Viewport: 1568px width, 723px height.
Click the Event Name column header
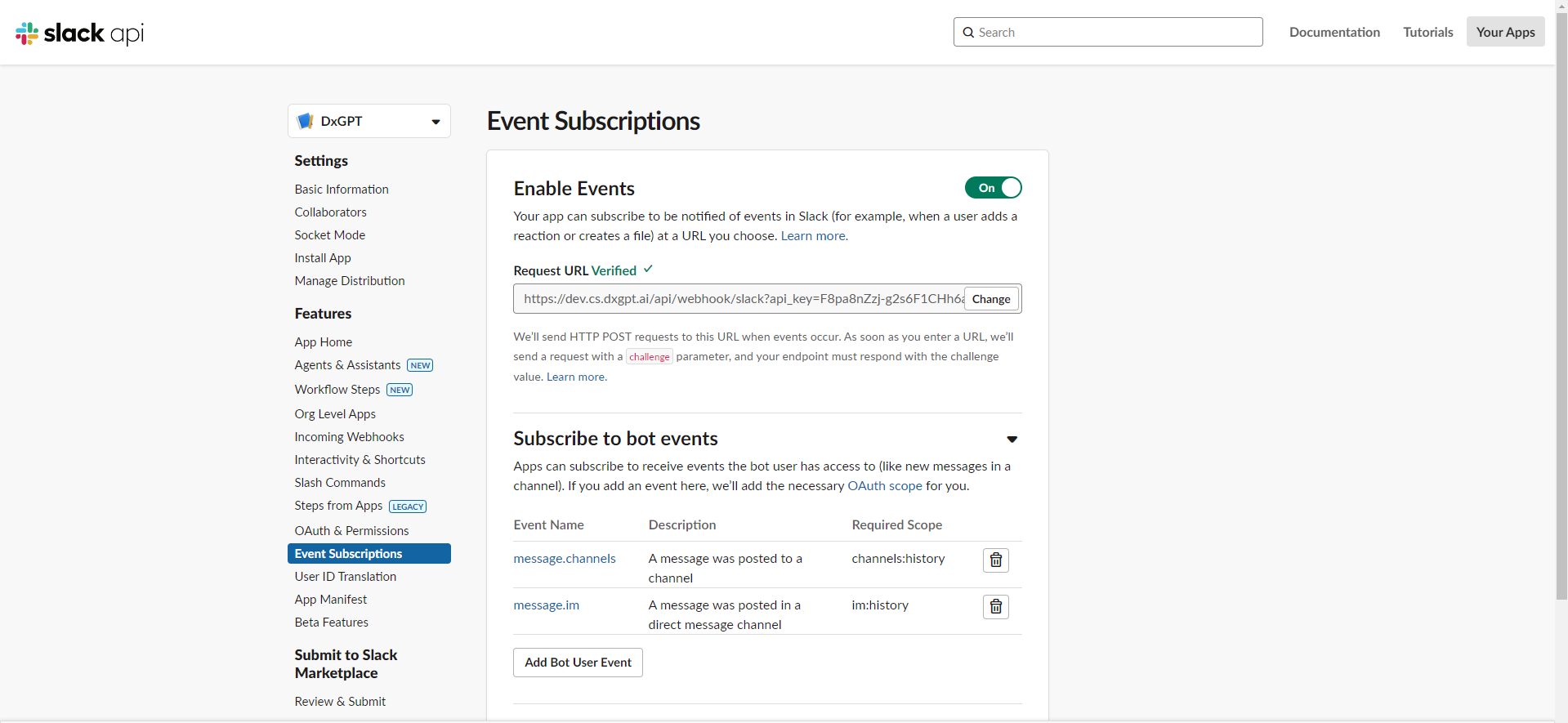point(549,525)
